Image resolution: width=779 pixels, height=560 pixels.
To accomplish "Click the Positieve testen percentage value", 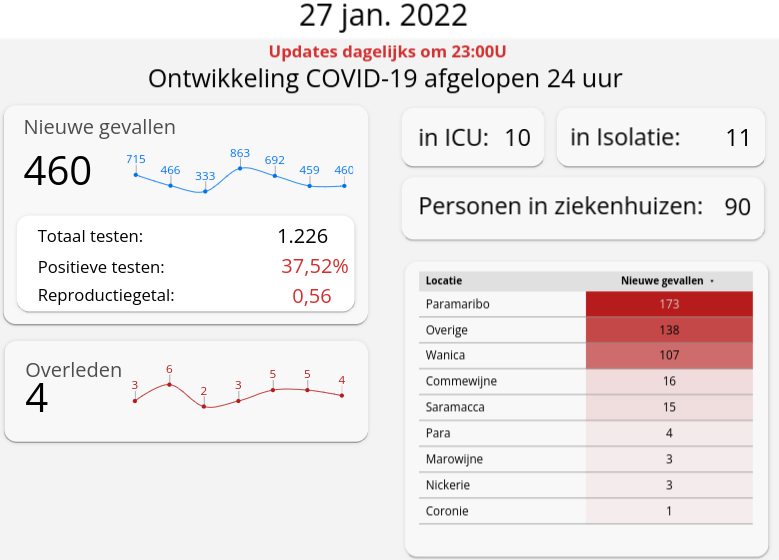I will tap(314, 267).
